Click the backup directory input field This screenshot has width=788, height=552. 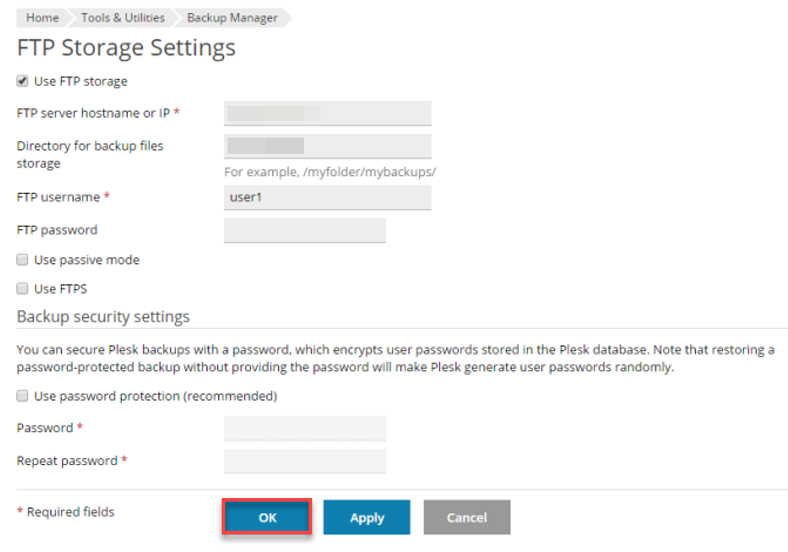click(328, 146)
